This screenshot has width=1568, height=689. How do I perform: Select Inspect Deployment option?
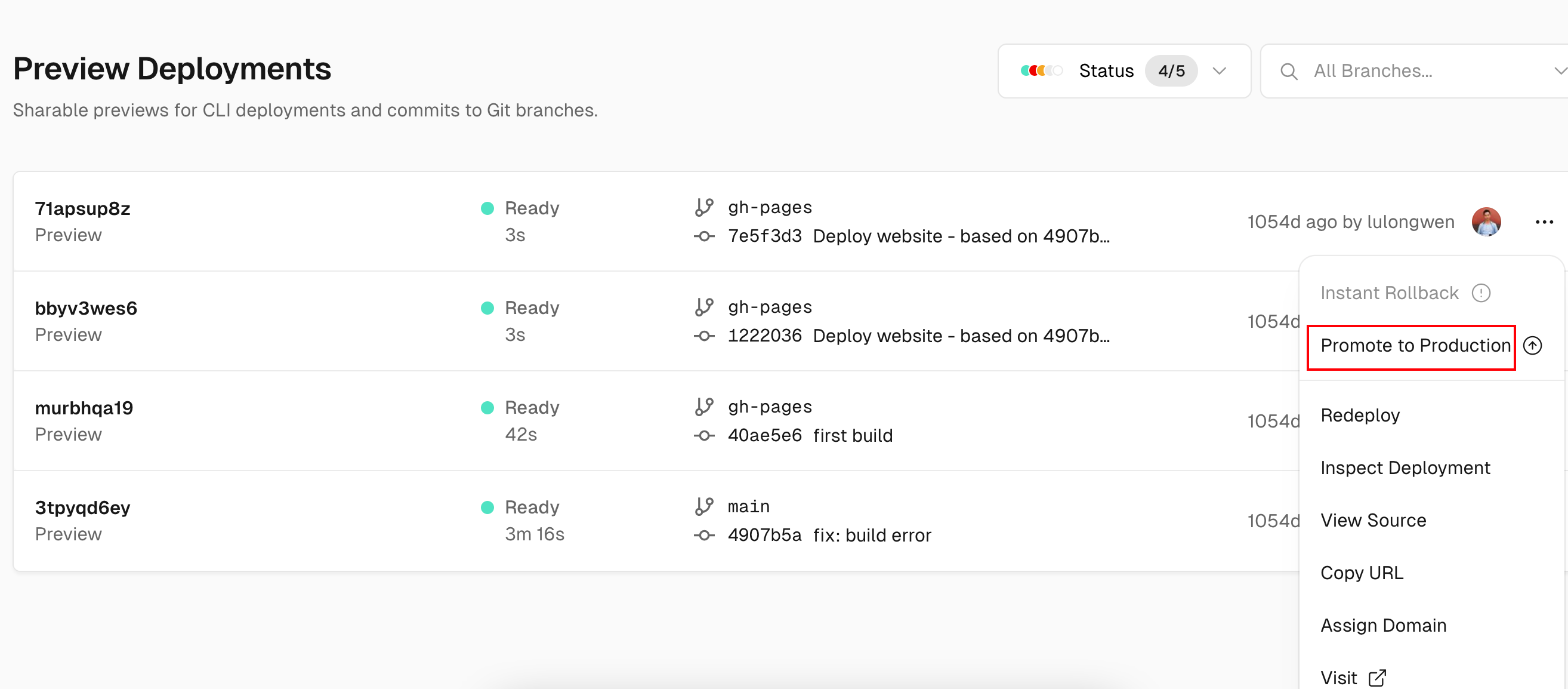[1405, 468]
